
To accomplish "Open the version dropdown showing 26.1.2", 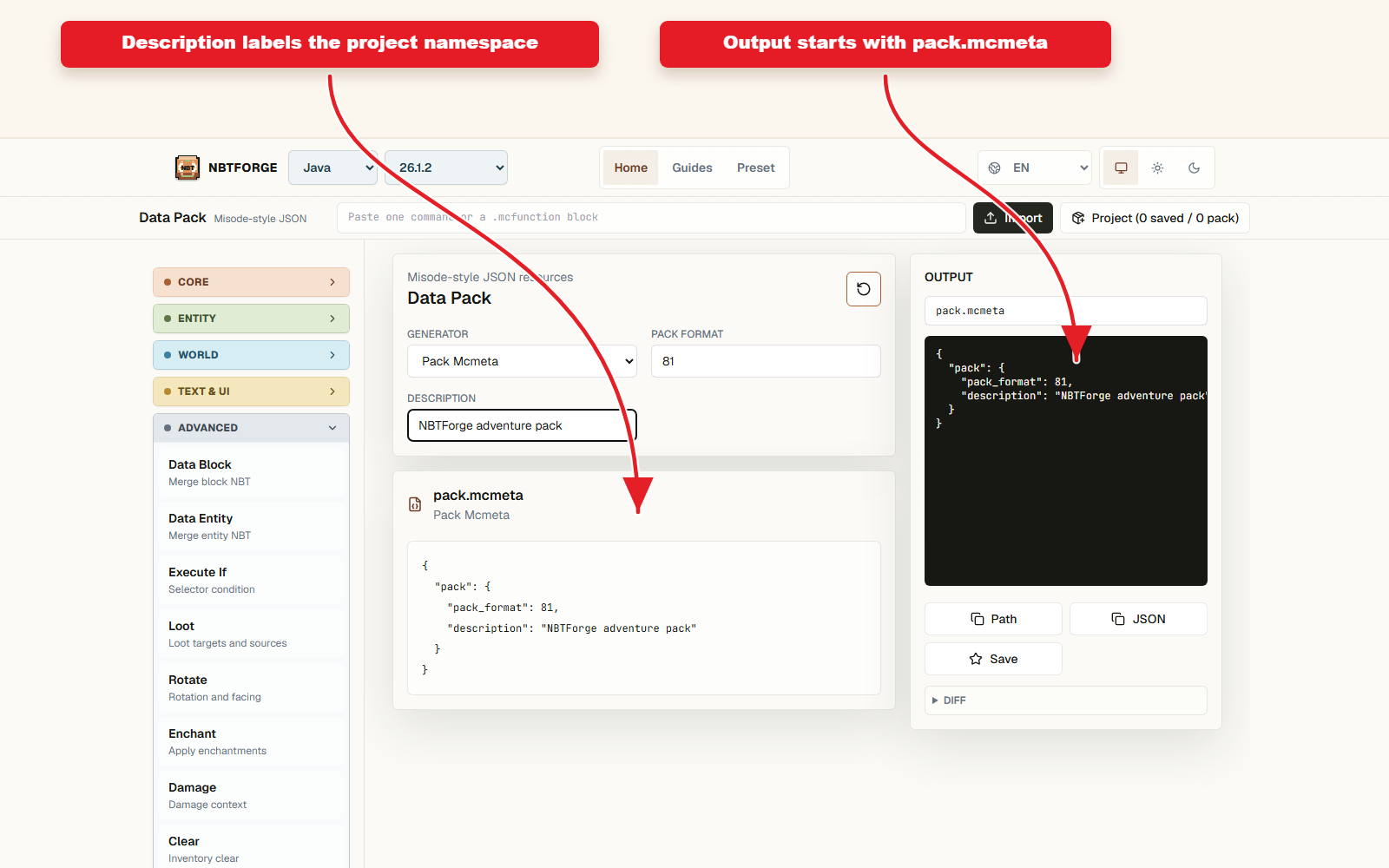I will [446, 168].
